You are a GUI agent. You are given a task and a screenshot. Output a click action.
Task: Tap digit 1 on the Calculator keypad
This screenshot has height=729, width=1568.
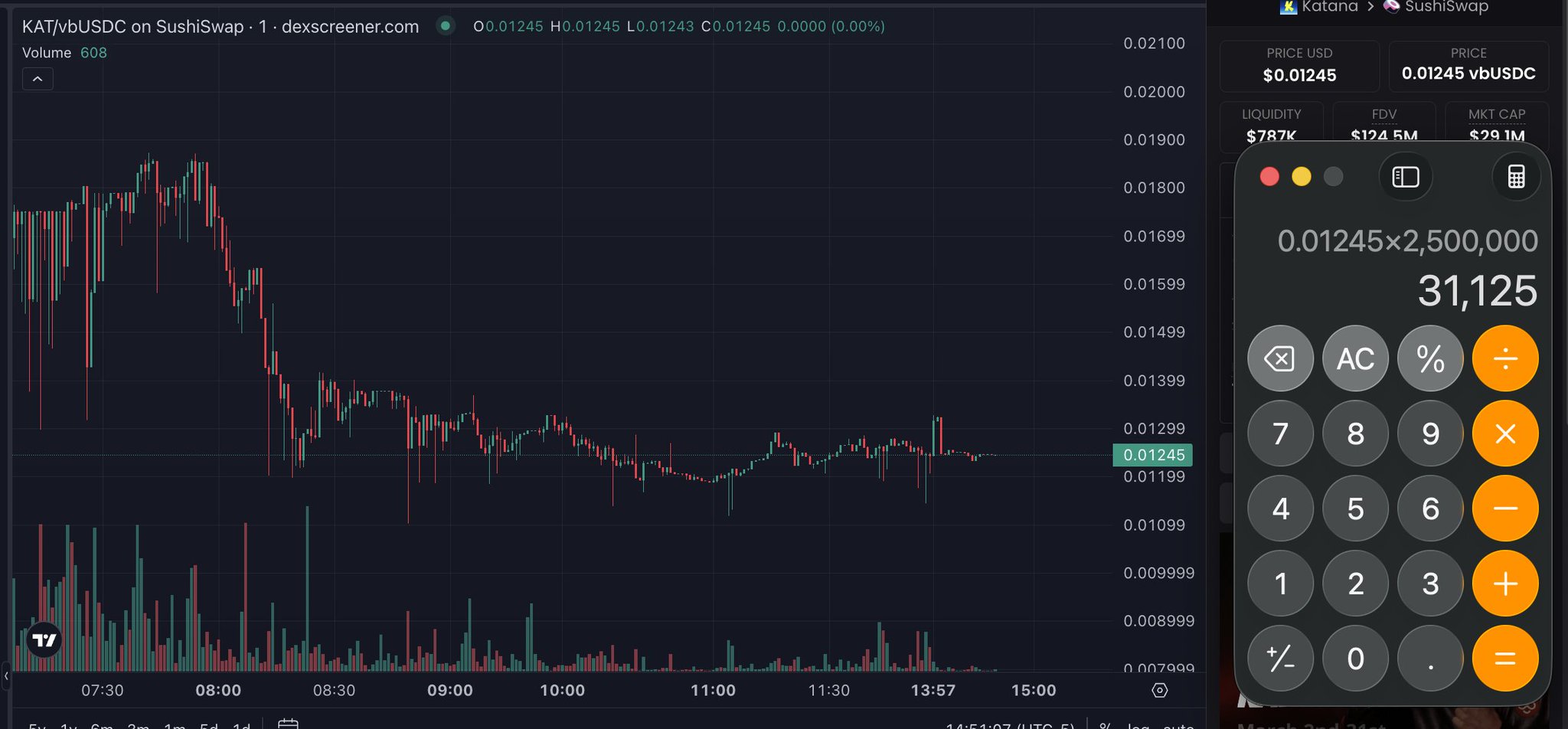click(1280, 584)
